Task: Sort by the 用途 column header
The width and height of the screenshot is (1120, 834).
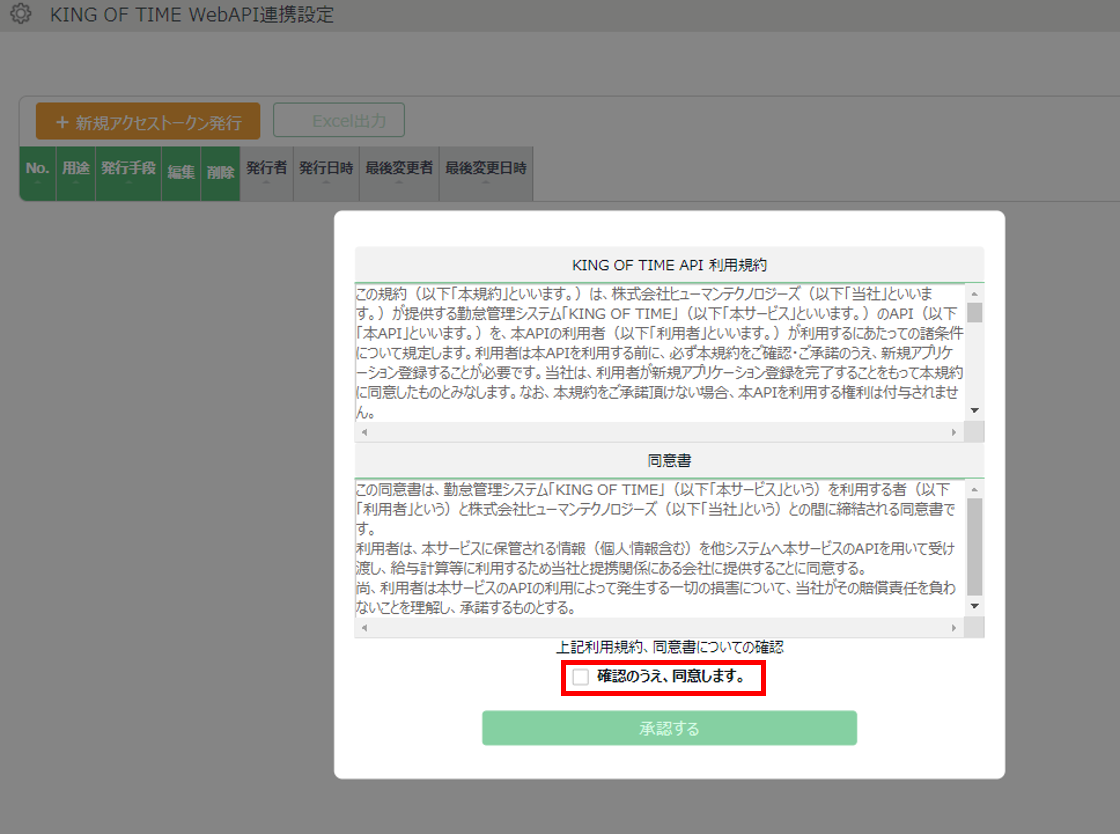Action: coord(76,174)
